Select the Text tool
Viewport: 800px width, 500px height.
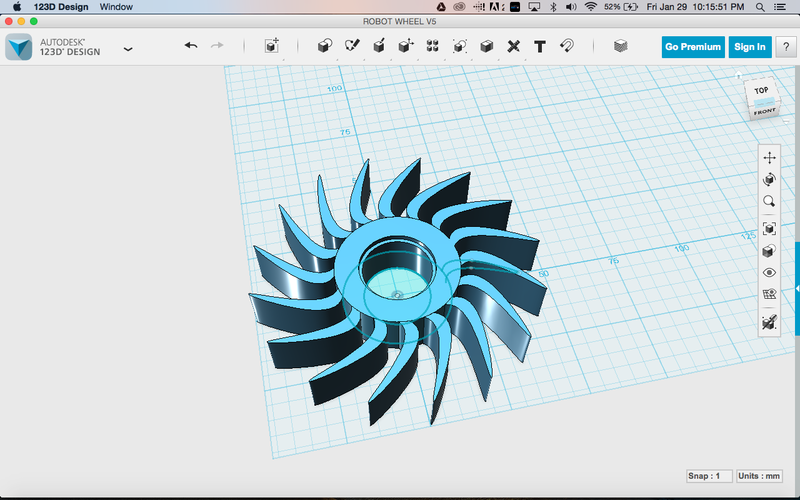coord(540,46)
